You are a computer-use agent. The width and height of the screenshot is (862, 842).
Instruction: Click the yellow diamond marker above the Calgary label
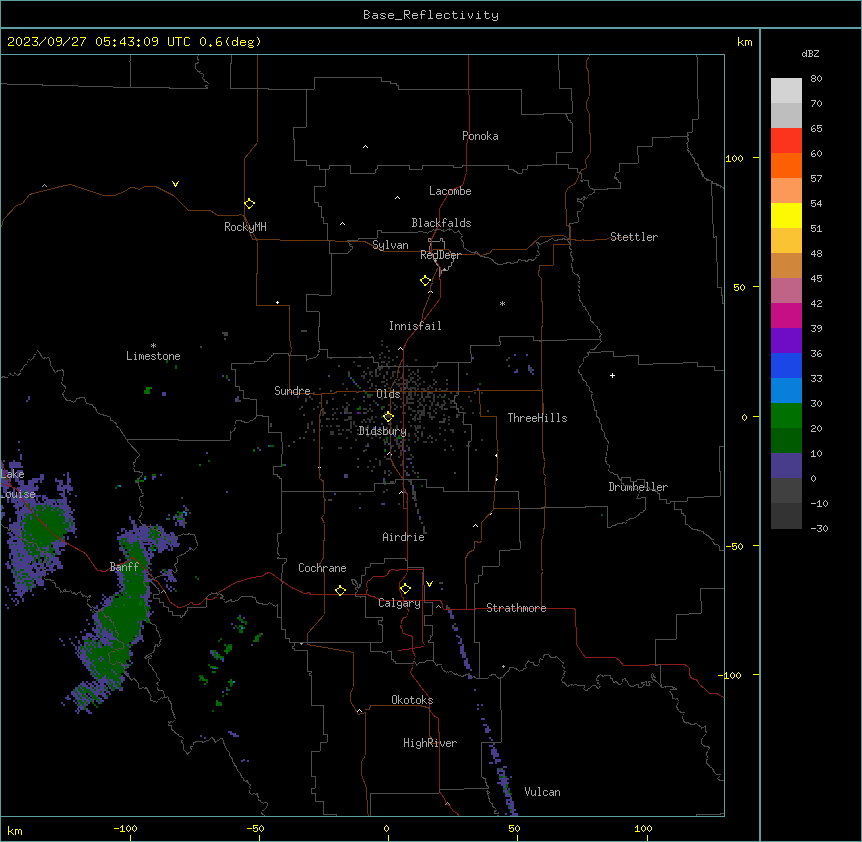tap(405, 589)
